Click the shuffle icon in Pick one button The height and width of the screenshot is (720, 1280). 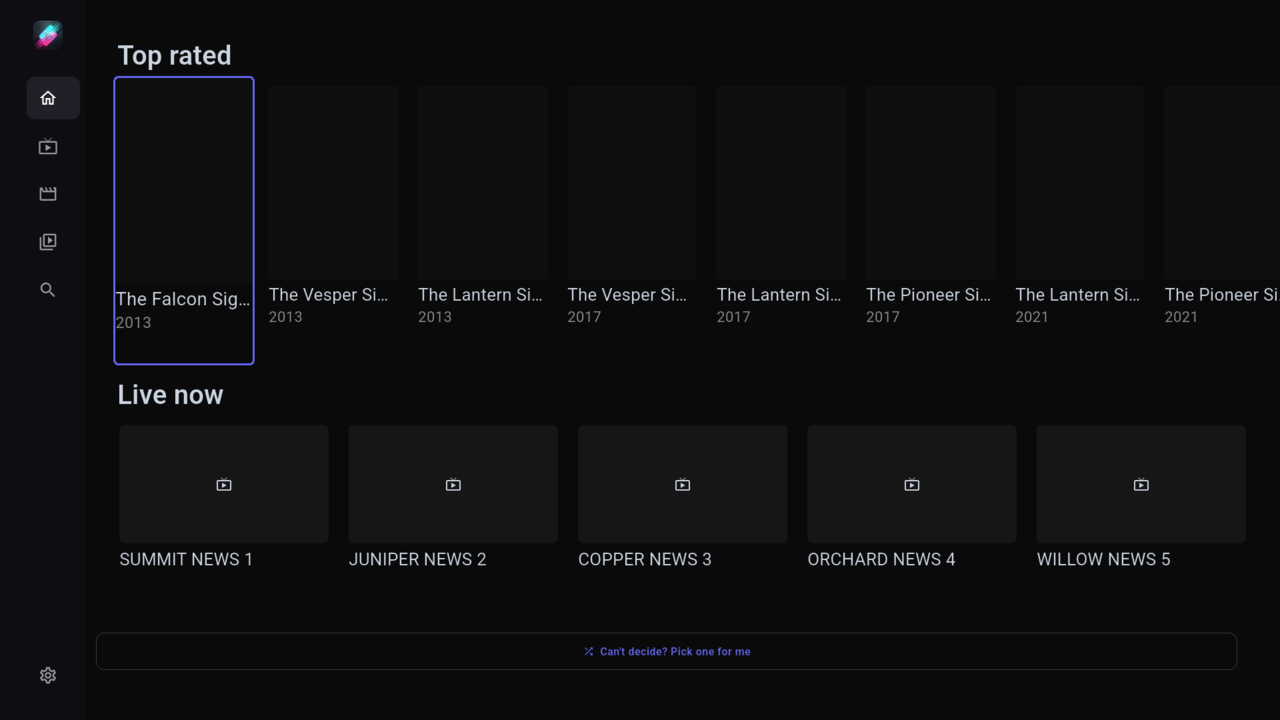(589, 651)
